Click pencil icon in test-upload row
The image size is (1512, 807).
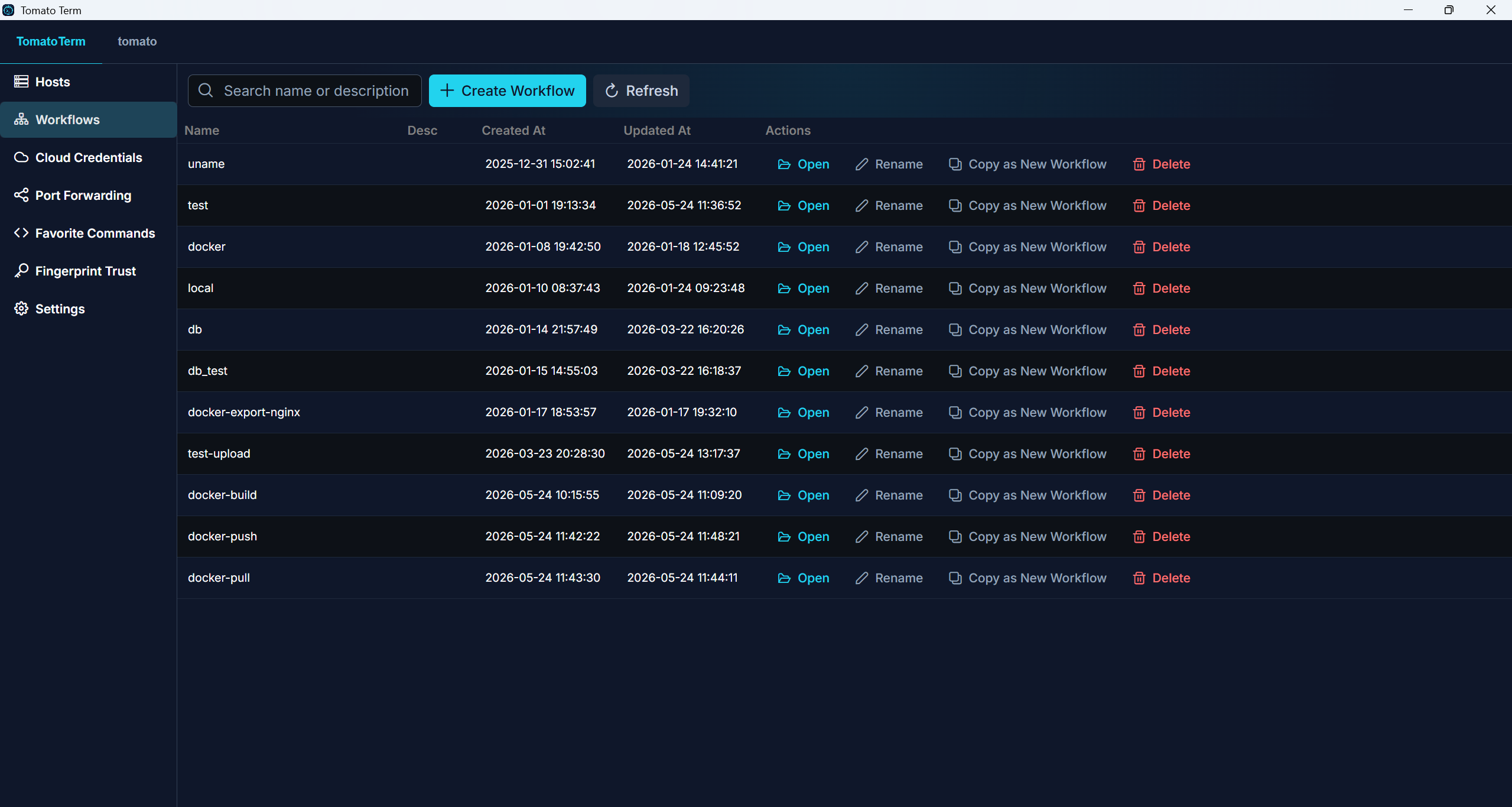pos(861,454)
